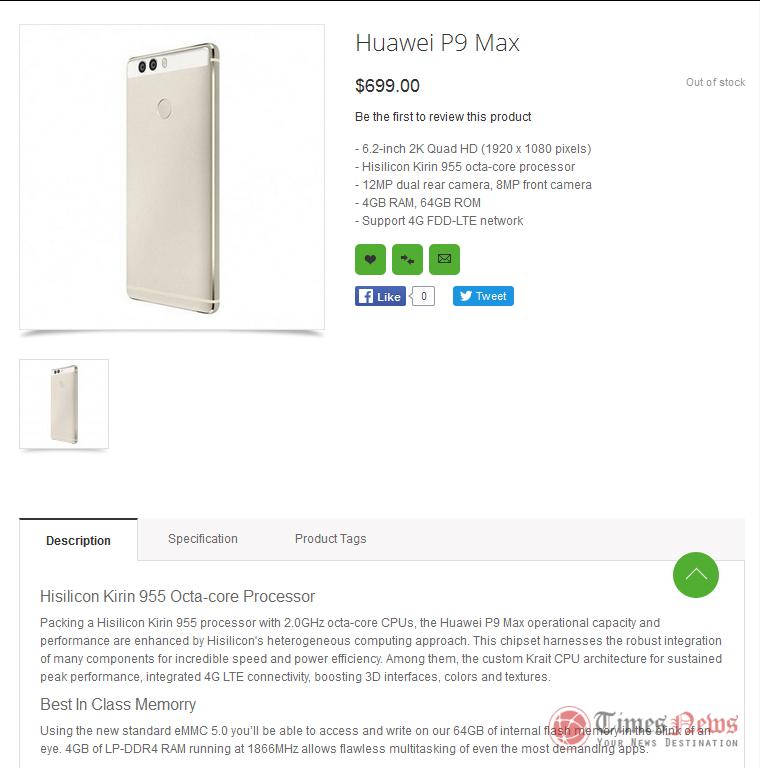The height and width of the screenshot is (768, 760).
Task: Click the large Huawei P9 Max image
Action: [x=172, y=177]
